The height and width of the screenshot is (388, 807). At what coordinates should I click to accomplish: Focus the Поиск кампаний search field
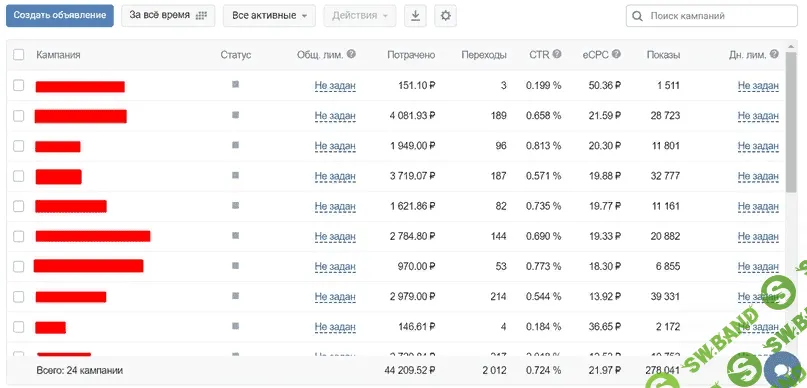712,16
